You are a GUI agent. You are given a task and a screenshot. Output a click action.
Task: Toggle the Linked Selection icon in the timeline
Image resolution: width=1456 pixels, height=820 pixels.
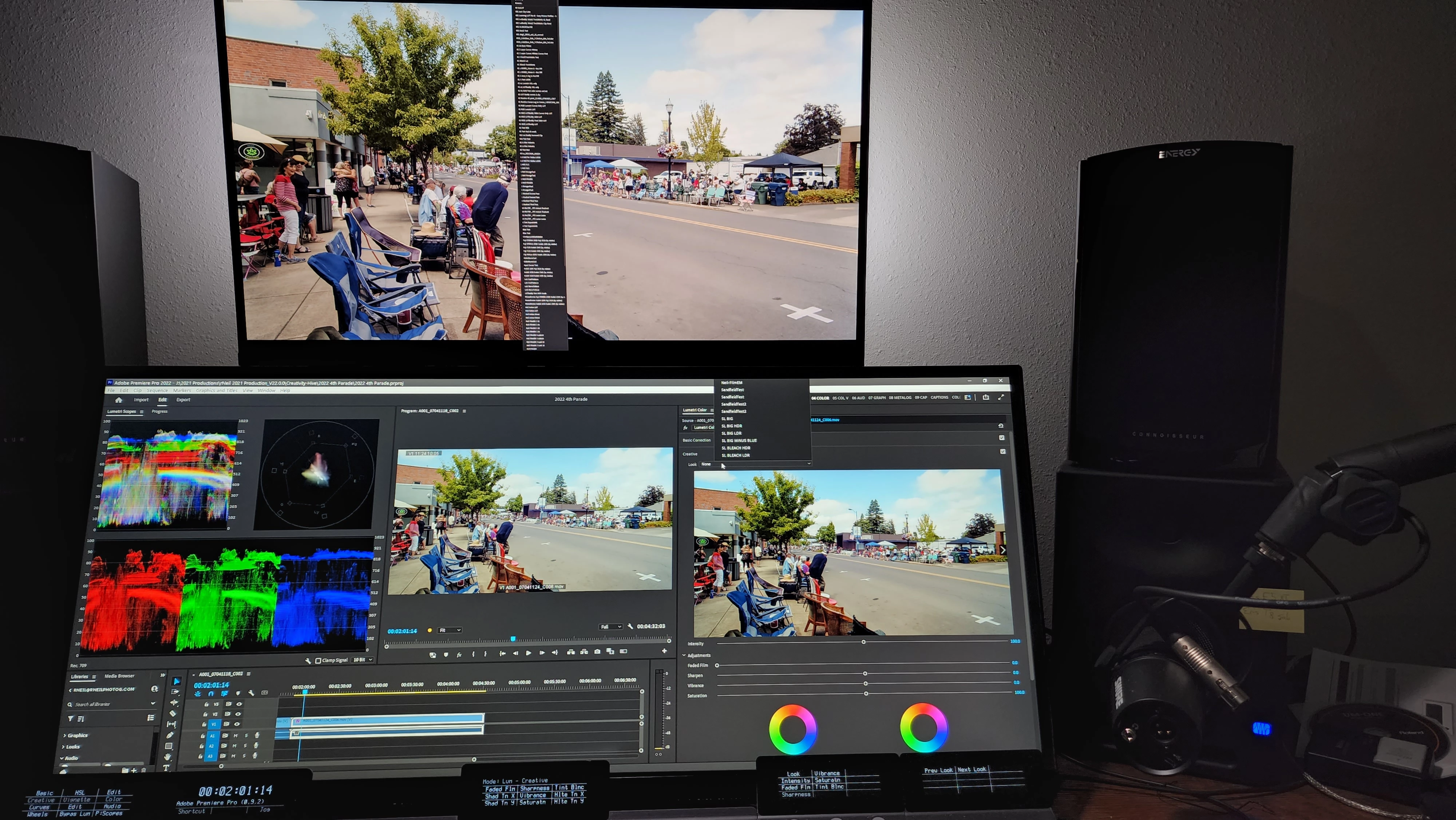click(224, 693)
